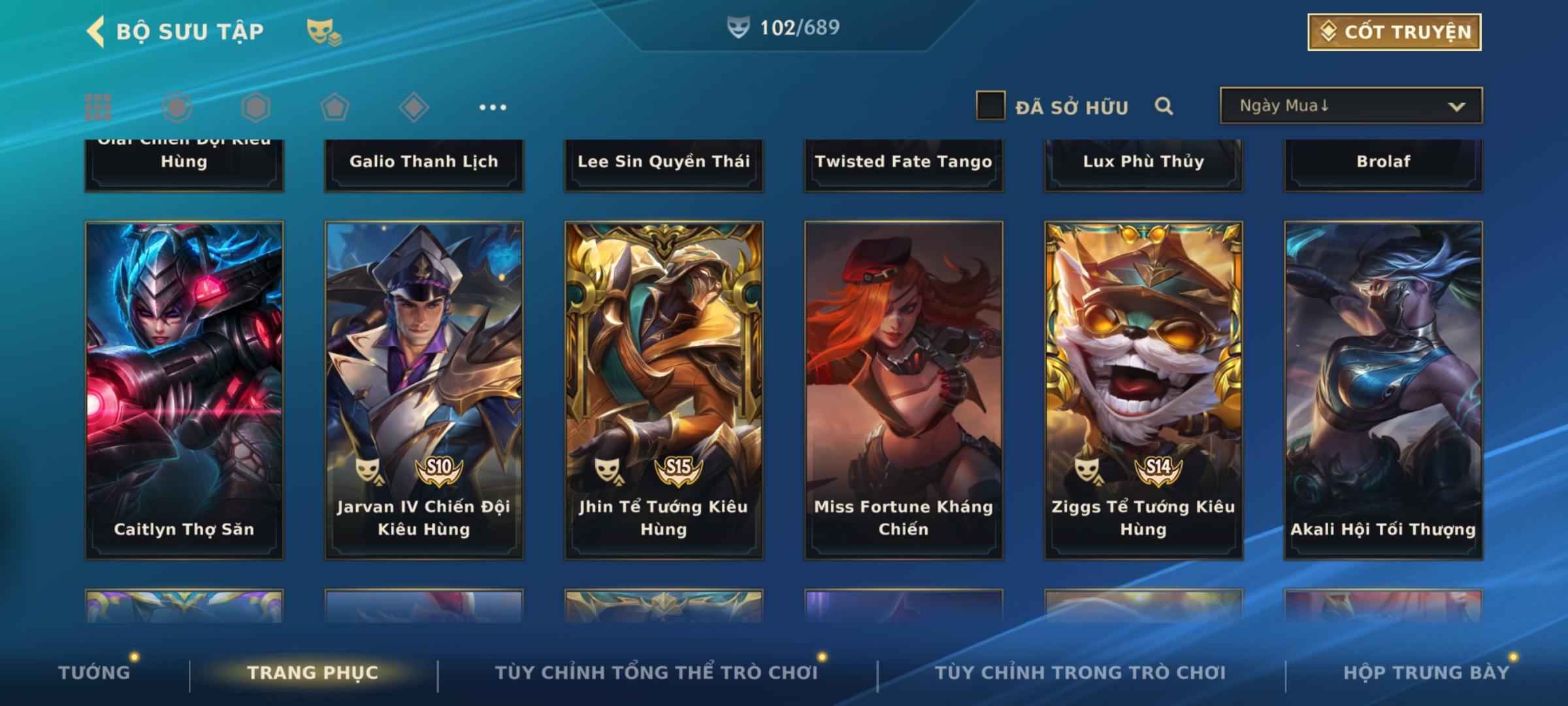Viewport: 1568px width, 706px height.
Task: Toggle the Đã Sở Hữu checkbox
Action: (x=990, y=106)
